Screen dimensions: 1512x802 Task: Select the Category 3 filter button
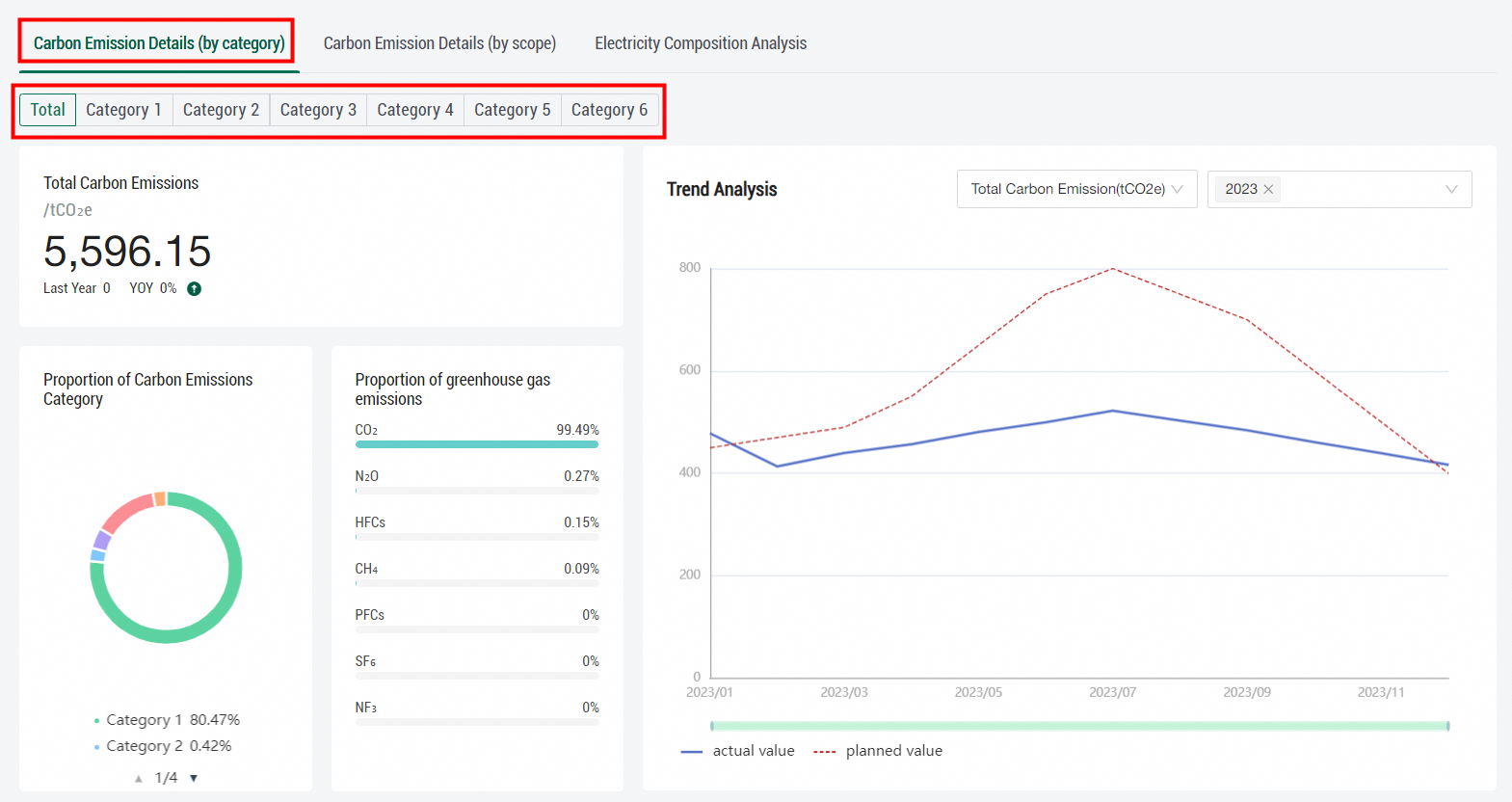[x=318, y=110]
